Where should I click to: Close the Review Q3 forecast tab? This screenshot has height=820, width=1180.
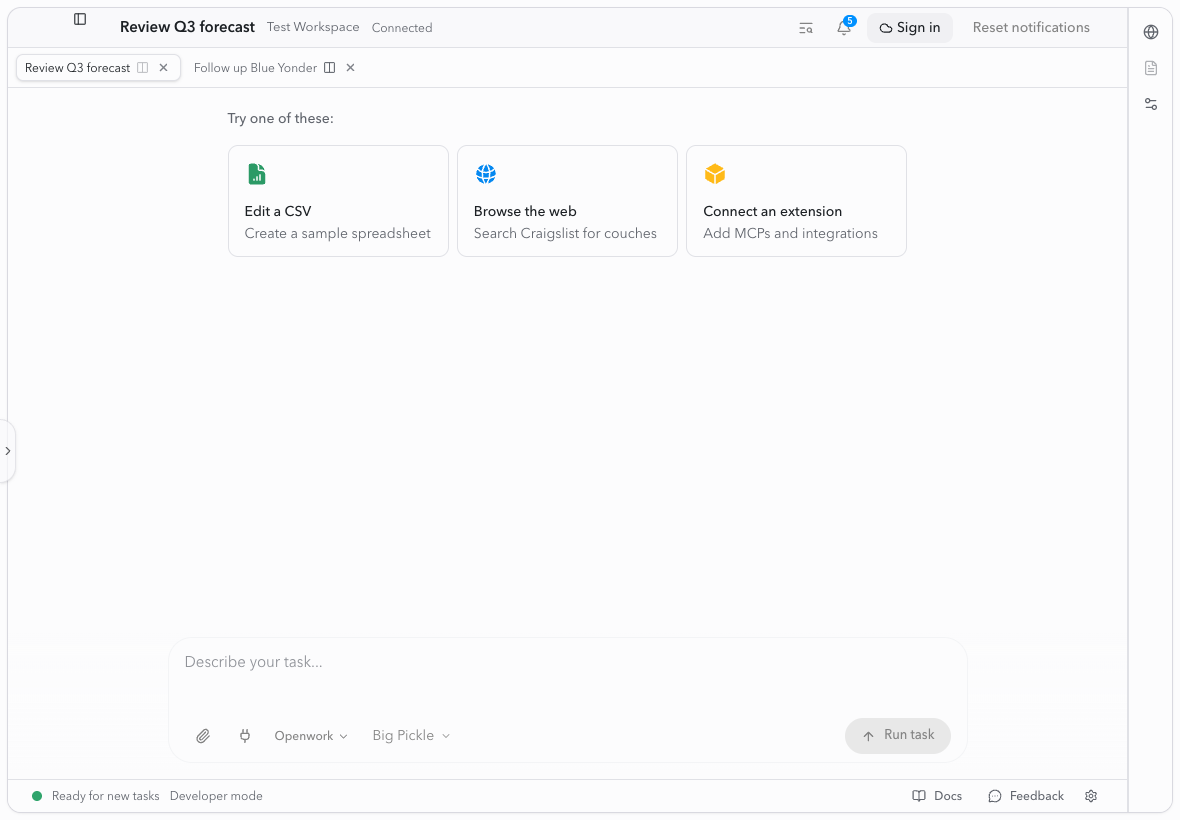coord(163,68)
